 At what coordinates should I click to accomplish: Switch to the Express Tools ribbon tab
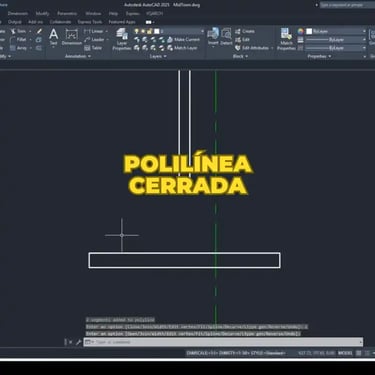click(x=90, y=22)
